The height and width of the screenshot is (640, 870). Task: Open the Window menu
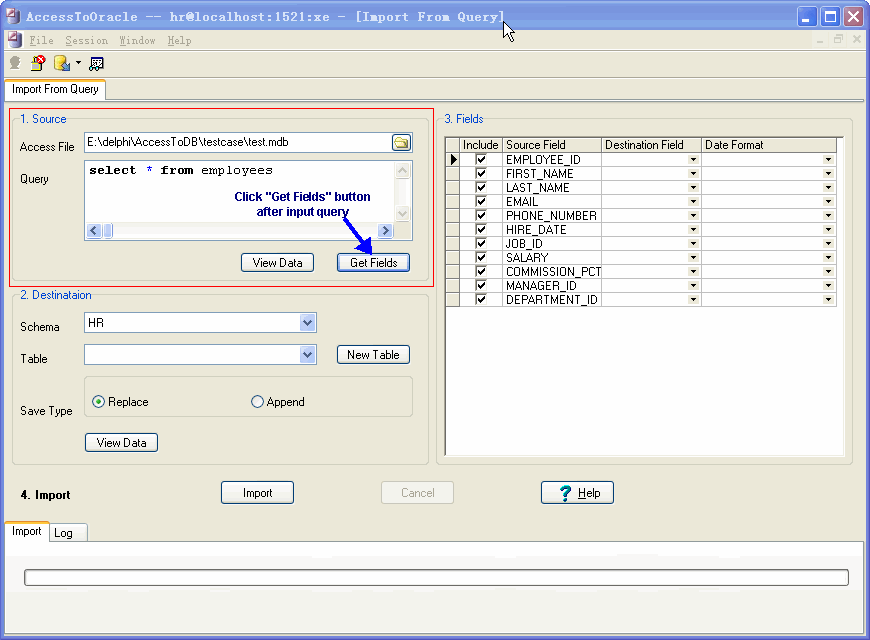[x=137, y=41]
